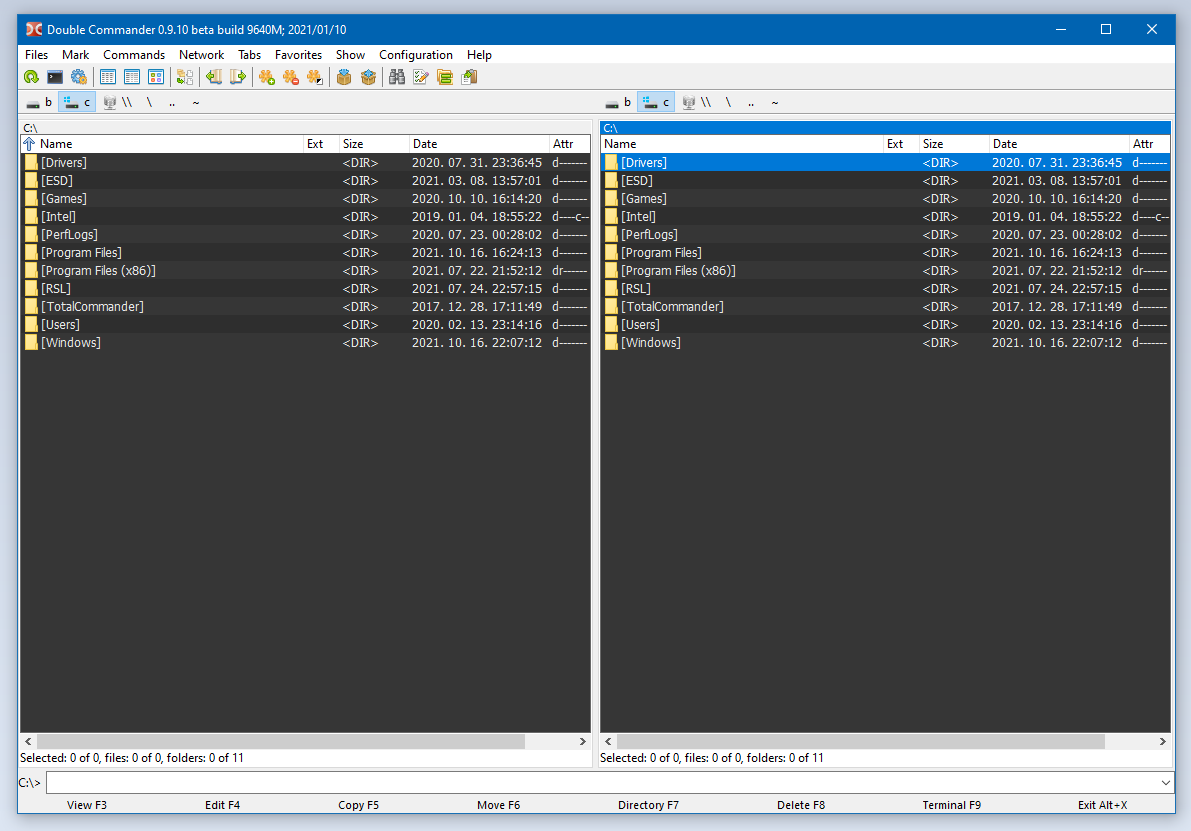The image size is (1191, 831).
Task: Go to home with right panel '~' button
Action: click(x=775, y=103)
